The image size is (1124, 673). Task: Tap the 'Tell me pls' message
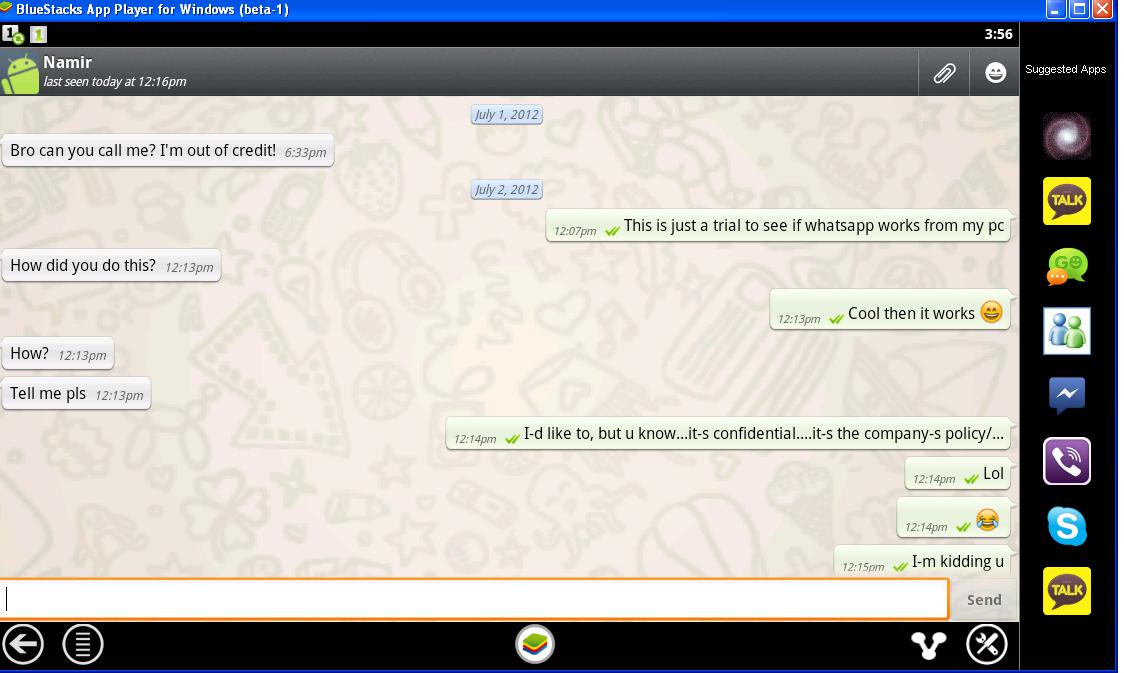point(77,393)
